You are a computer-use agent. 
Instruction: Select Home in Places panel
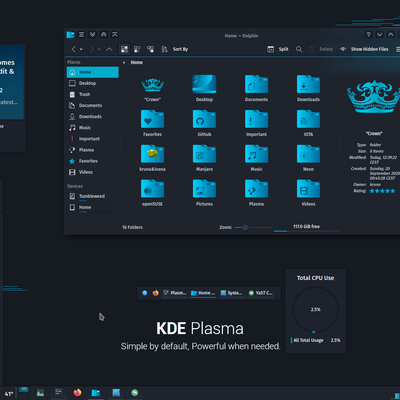[x=92, y=72]
